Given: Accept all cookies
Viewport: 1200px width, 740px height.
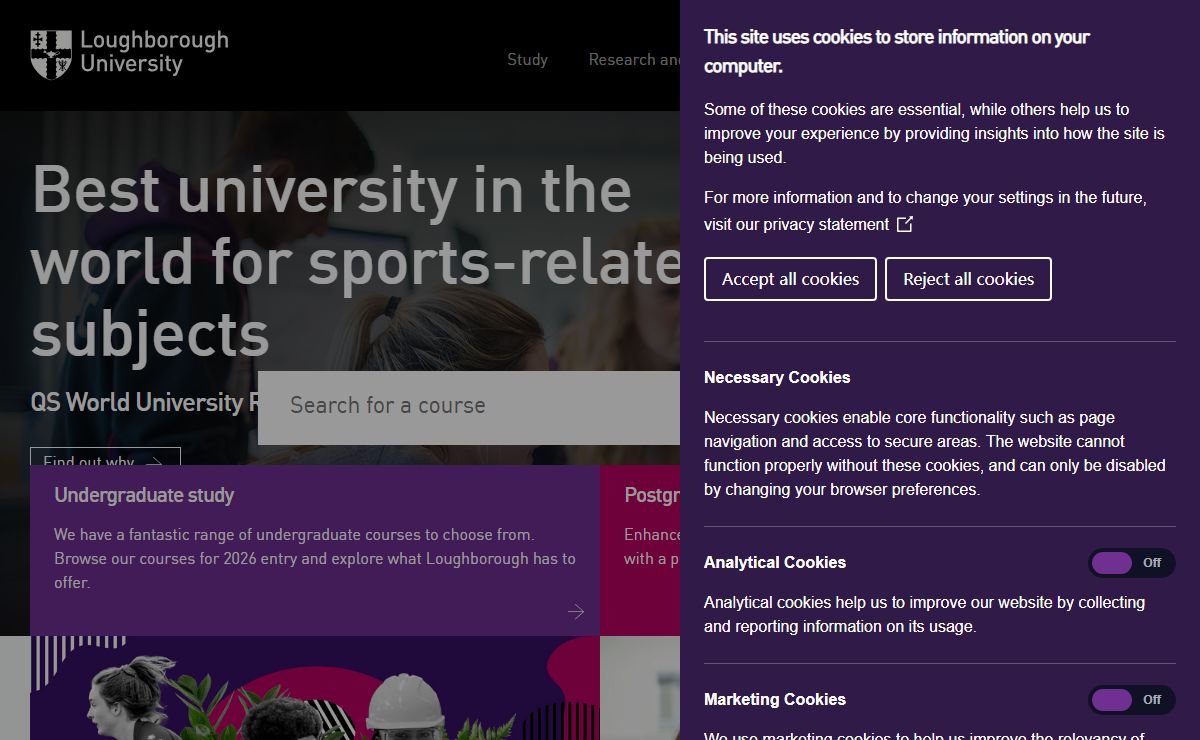Looking at the screenshot, I should pos(790,279).
